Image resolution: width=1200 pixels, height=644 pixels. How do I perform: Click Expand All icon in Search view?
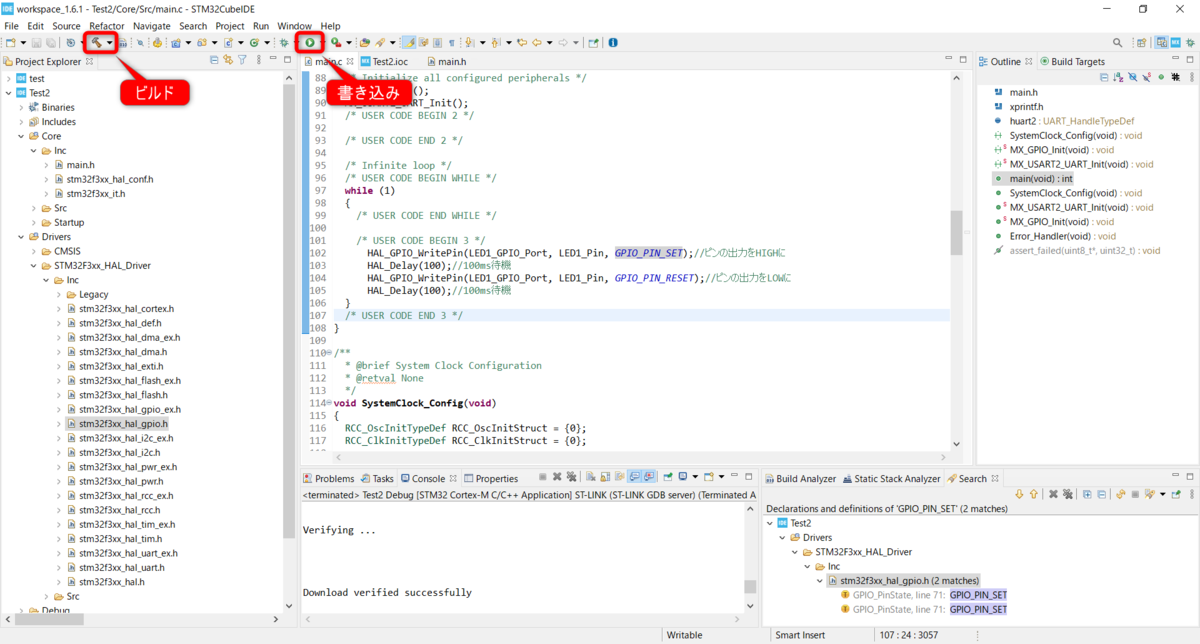click(1087, 494)
